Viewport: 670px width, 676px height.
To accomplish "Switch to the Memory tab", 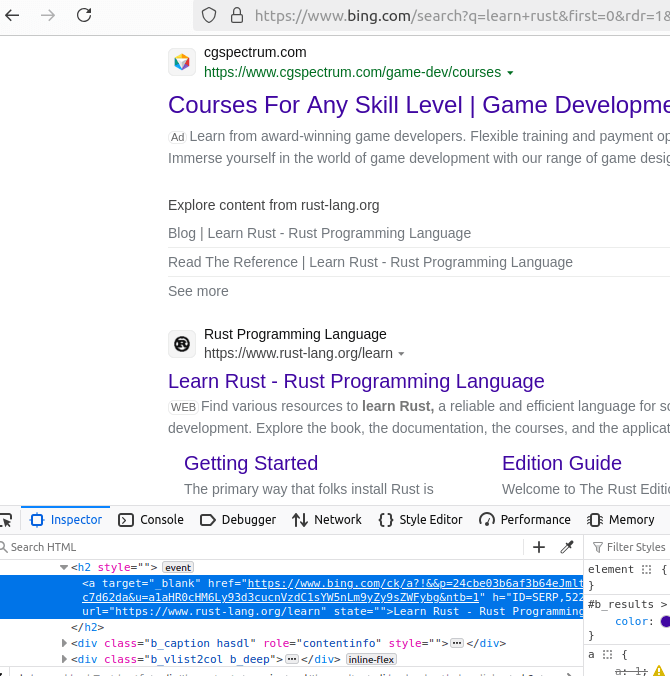I will pos(621,520).
